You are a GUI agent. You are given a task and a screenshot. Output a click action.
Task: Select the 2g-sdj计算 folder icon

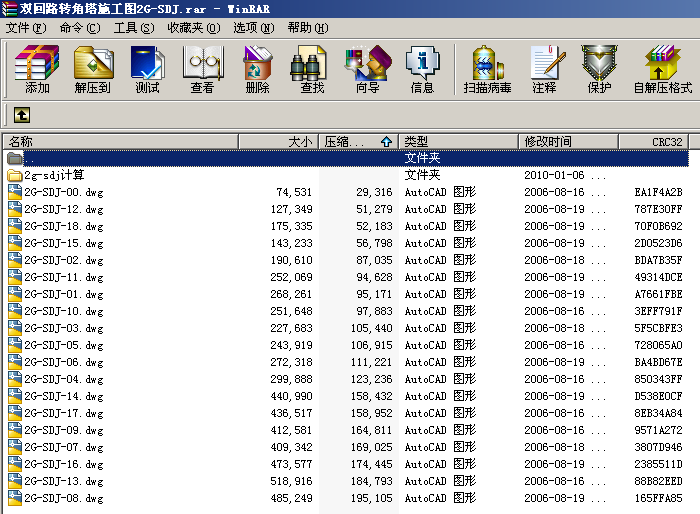pyautogui.click(x=15, y=175)
